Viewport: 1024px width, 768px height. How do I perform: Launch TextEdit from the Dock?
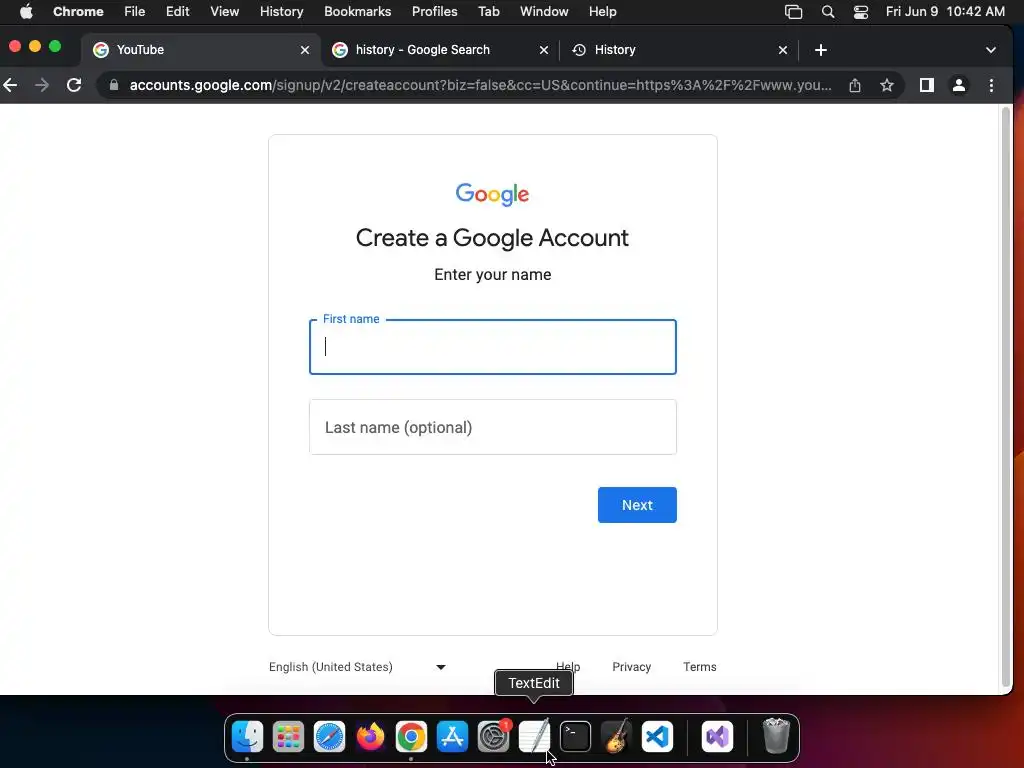tap(534, 737)
